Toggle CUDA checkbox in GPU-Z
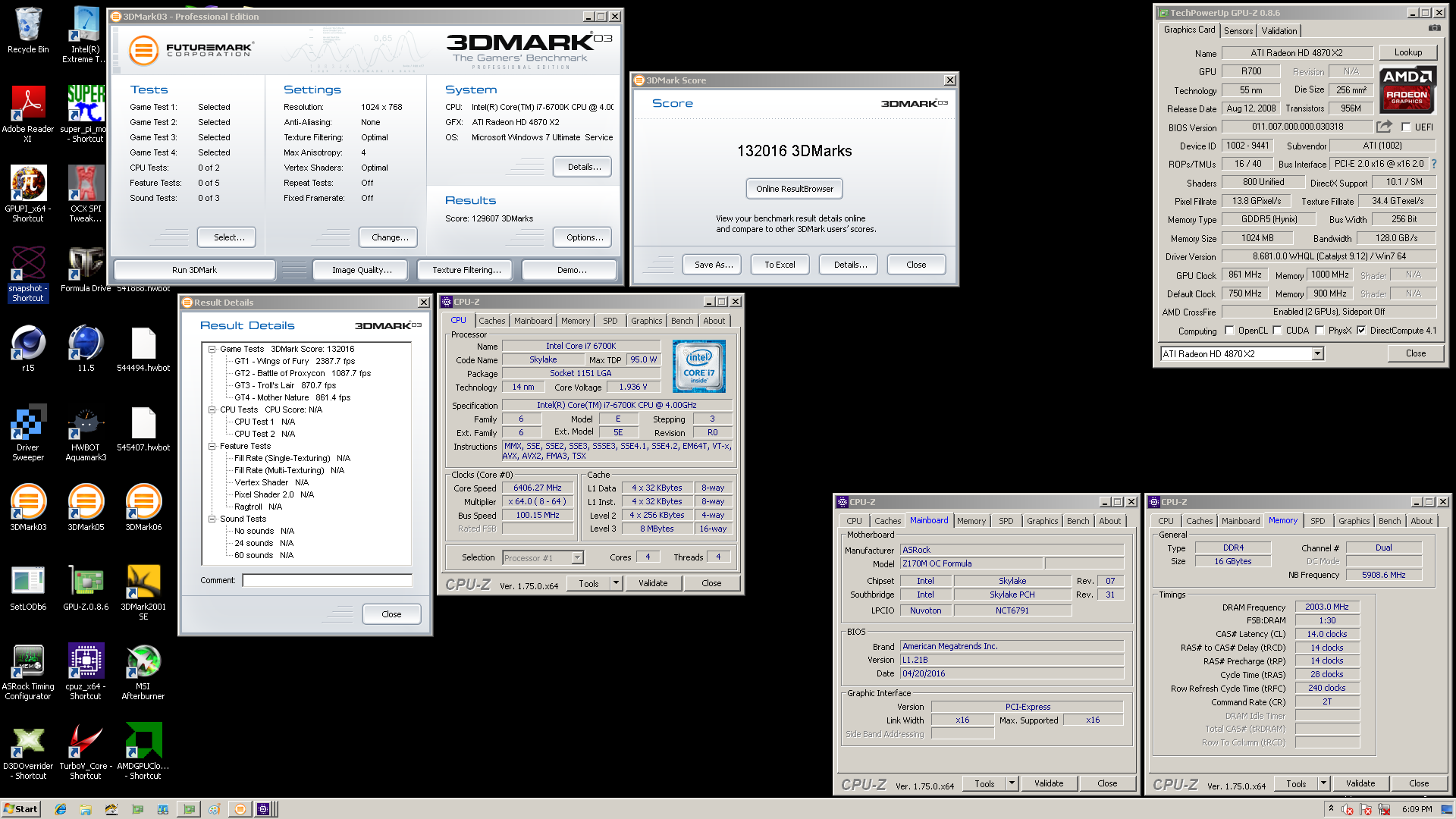 click(x=1277, y=331)
